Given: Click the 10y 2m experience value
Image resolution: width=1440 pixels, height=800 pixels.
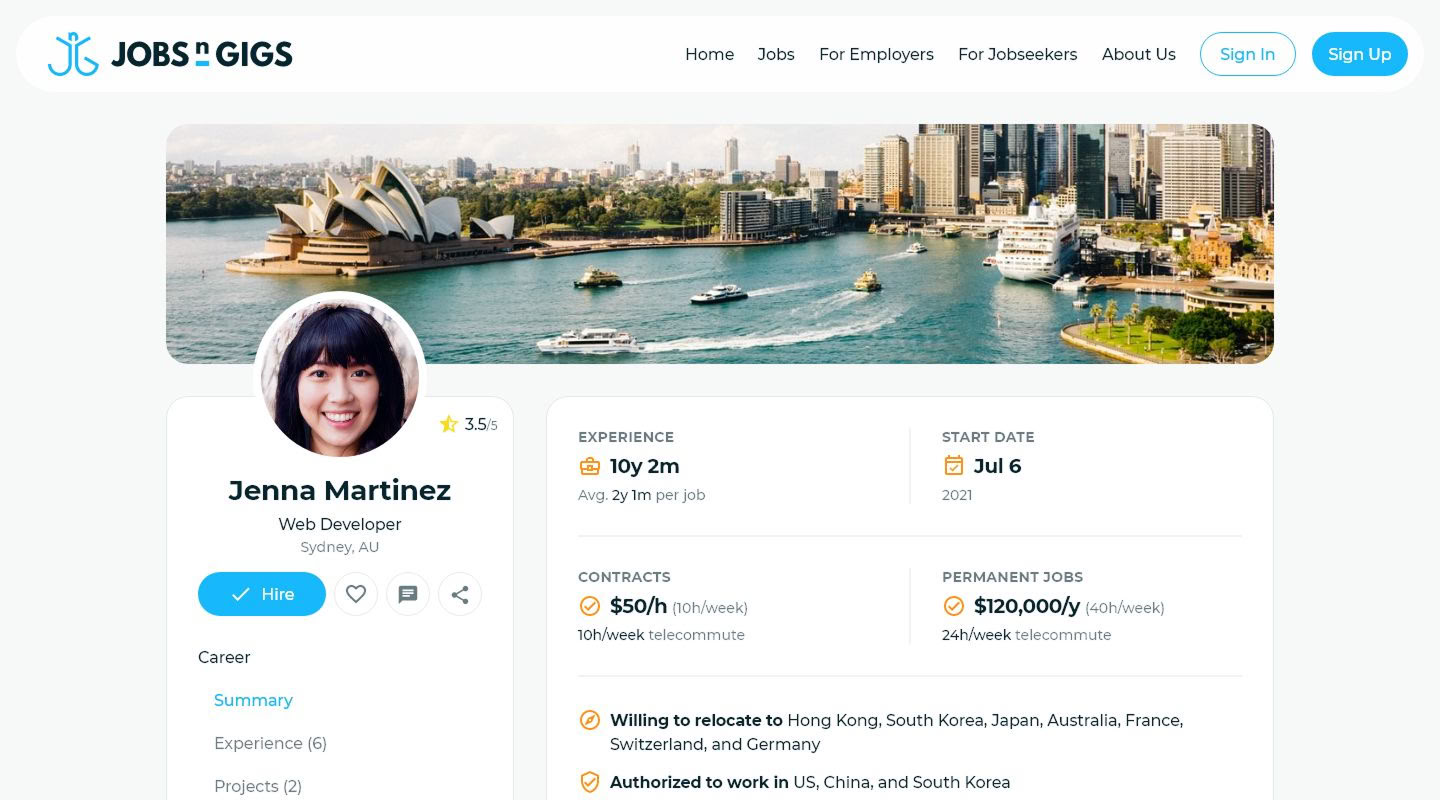Looking at the screenshot, I should coord(645,466).
